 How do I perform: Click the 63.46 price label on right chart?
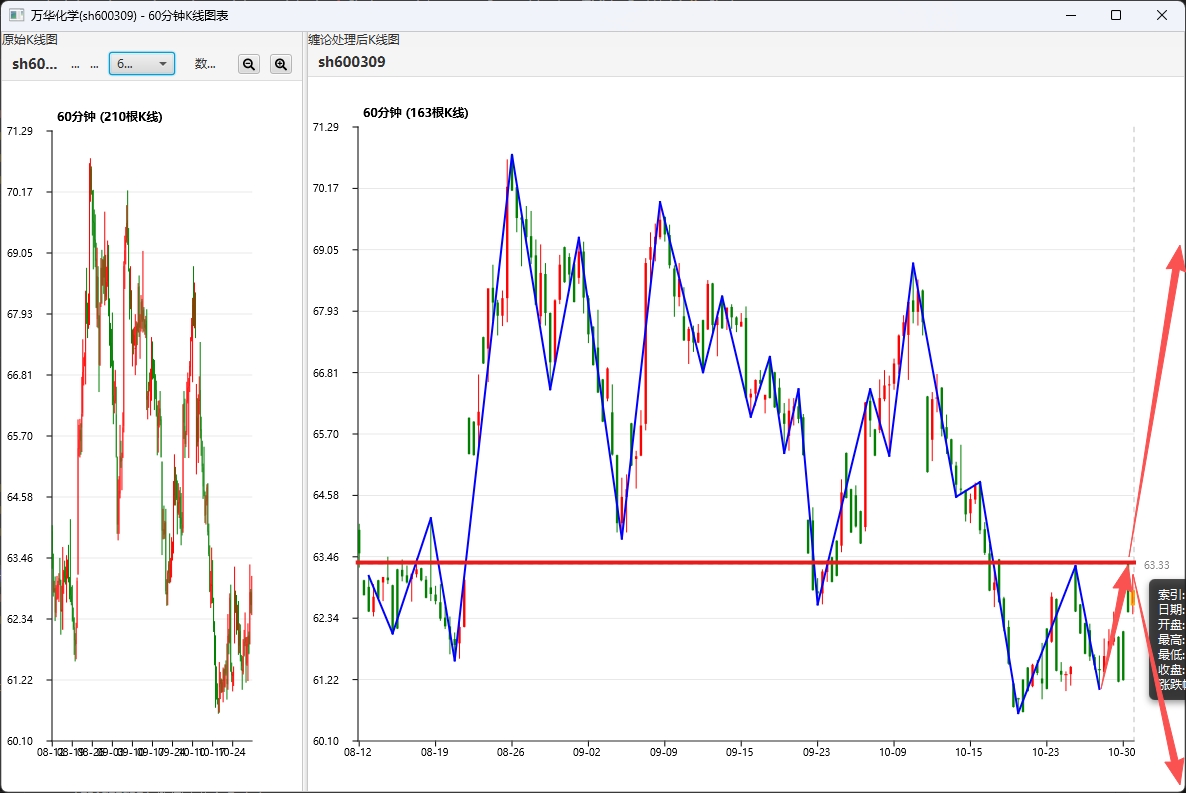(326, 557)
